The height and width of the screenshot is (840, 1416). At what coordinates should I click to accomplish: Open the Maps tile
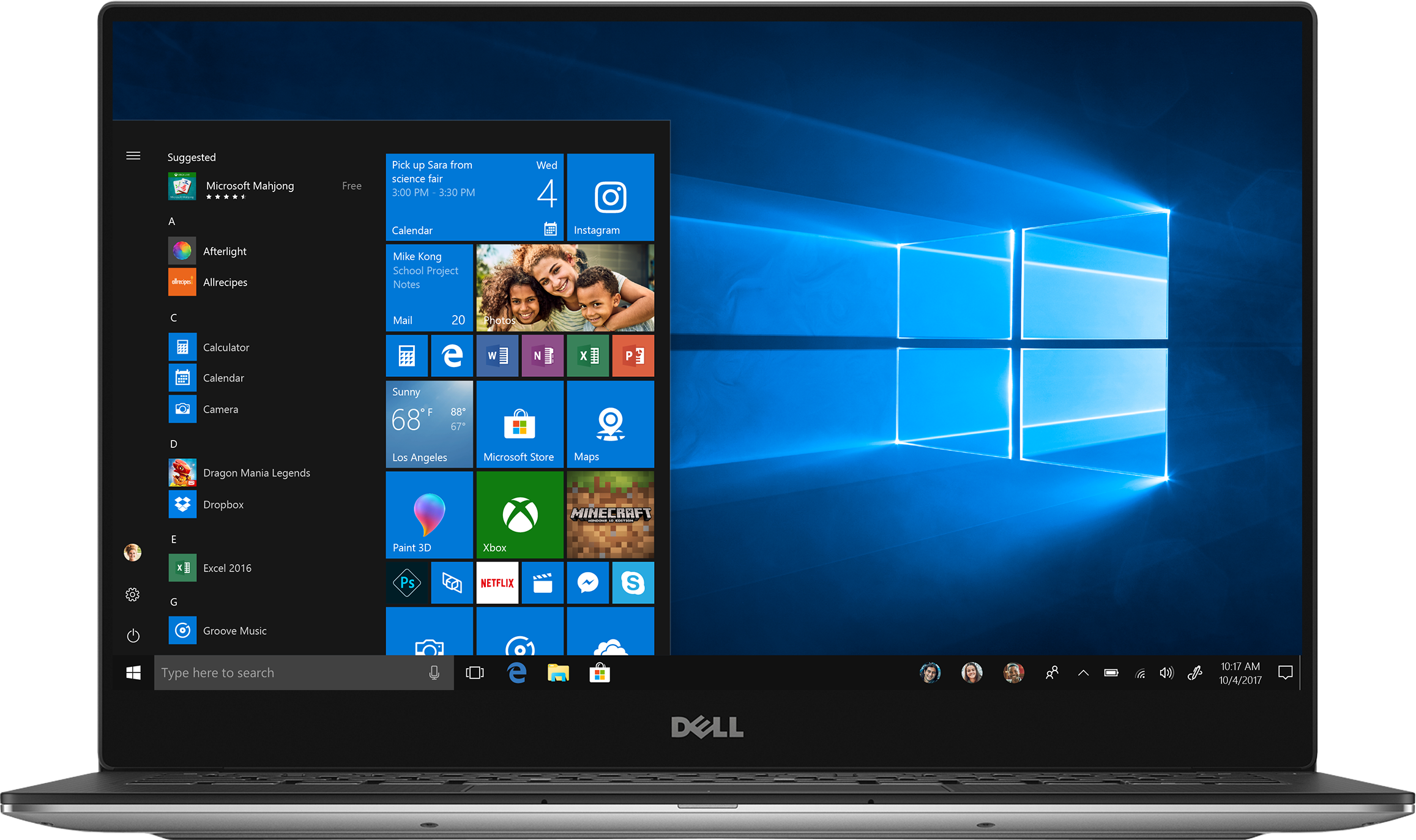[610, 424]
